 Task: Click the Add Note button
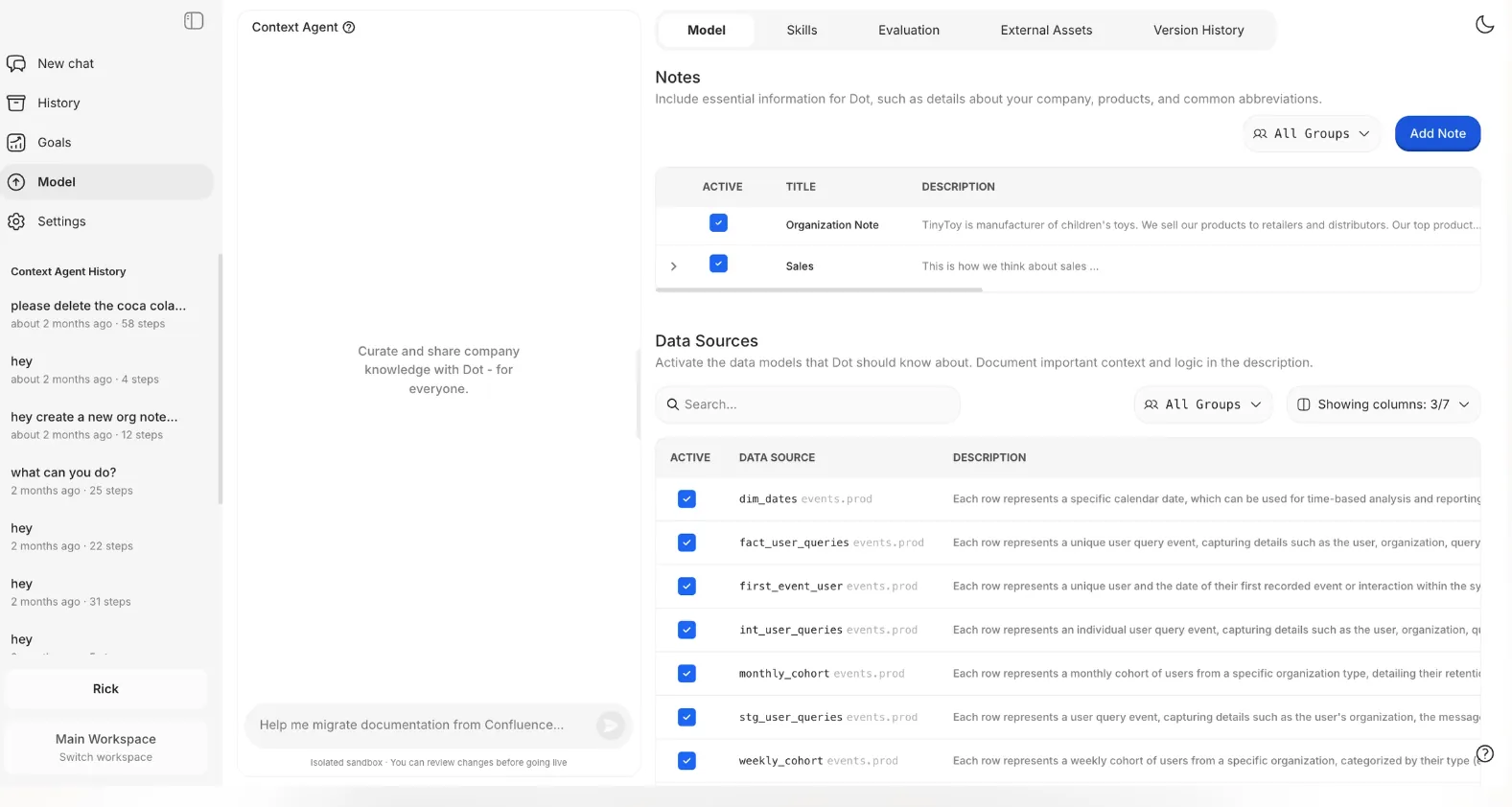[1436, 134]
